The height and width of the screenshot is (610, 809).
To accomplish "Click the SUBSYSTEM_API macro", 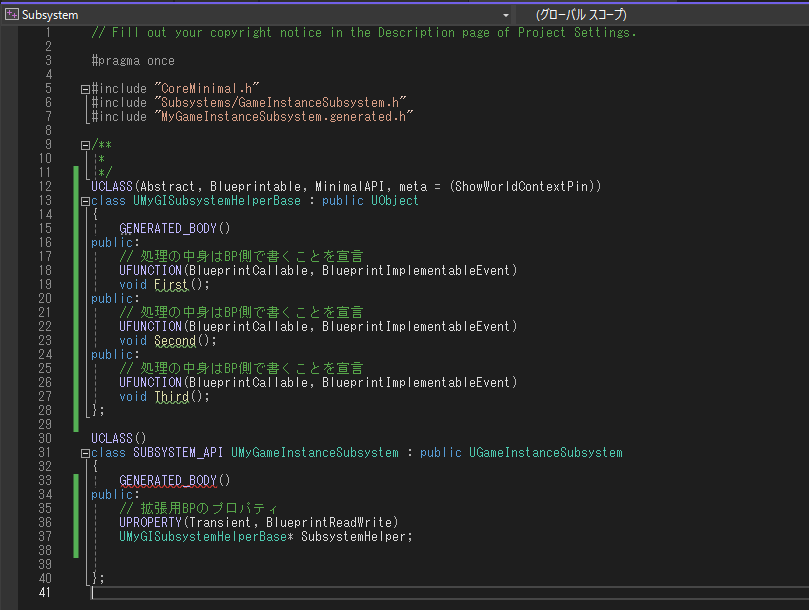I will coord(178,453).
